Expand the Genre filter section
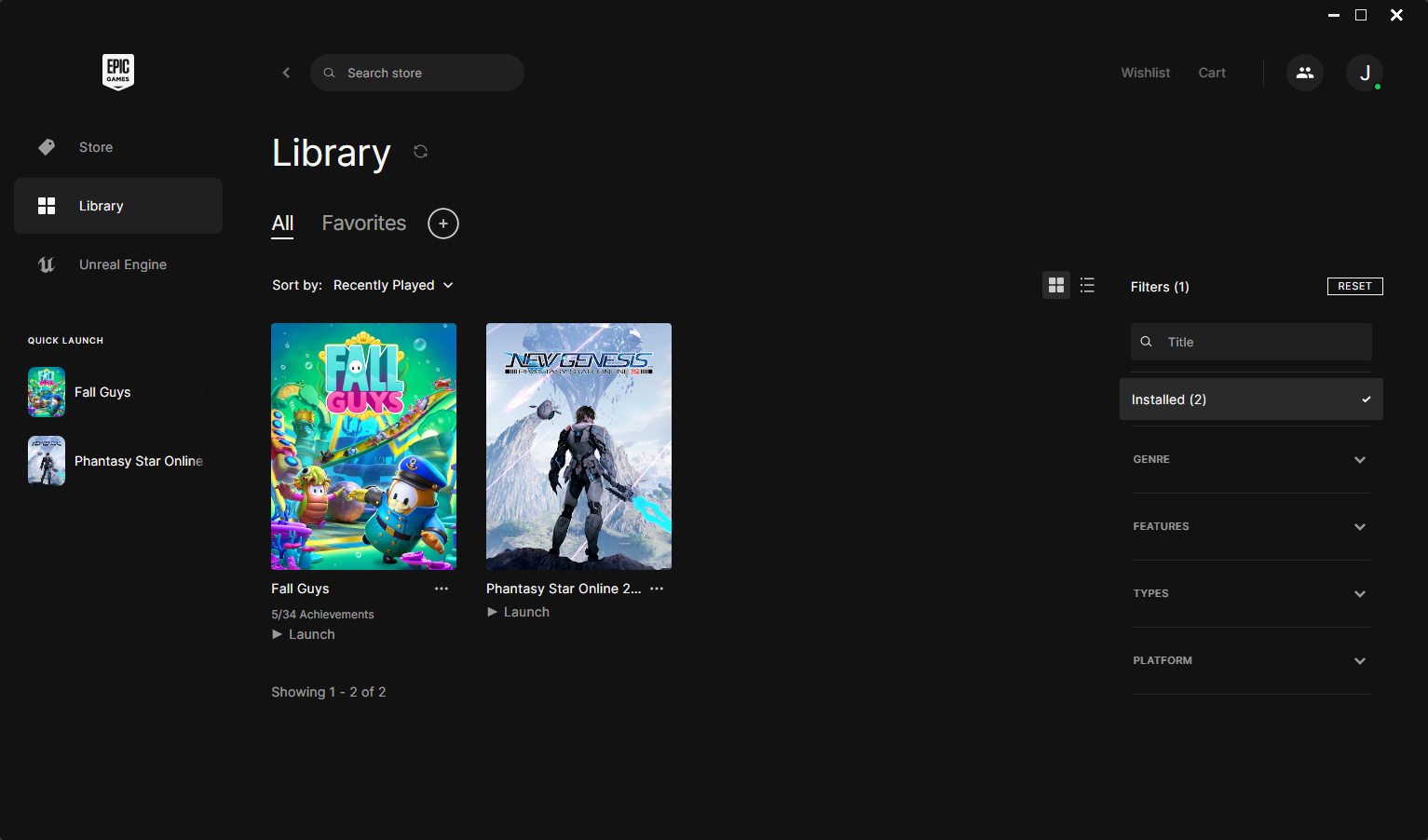 pos(1250,460)
